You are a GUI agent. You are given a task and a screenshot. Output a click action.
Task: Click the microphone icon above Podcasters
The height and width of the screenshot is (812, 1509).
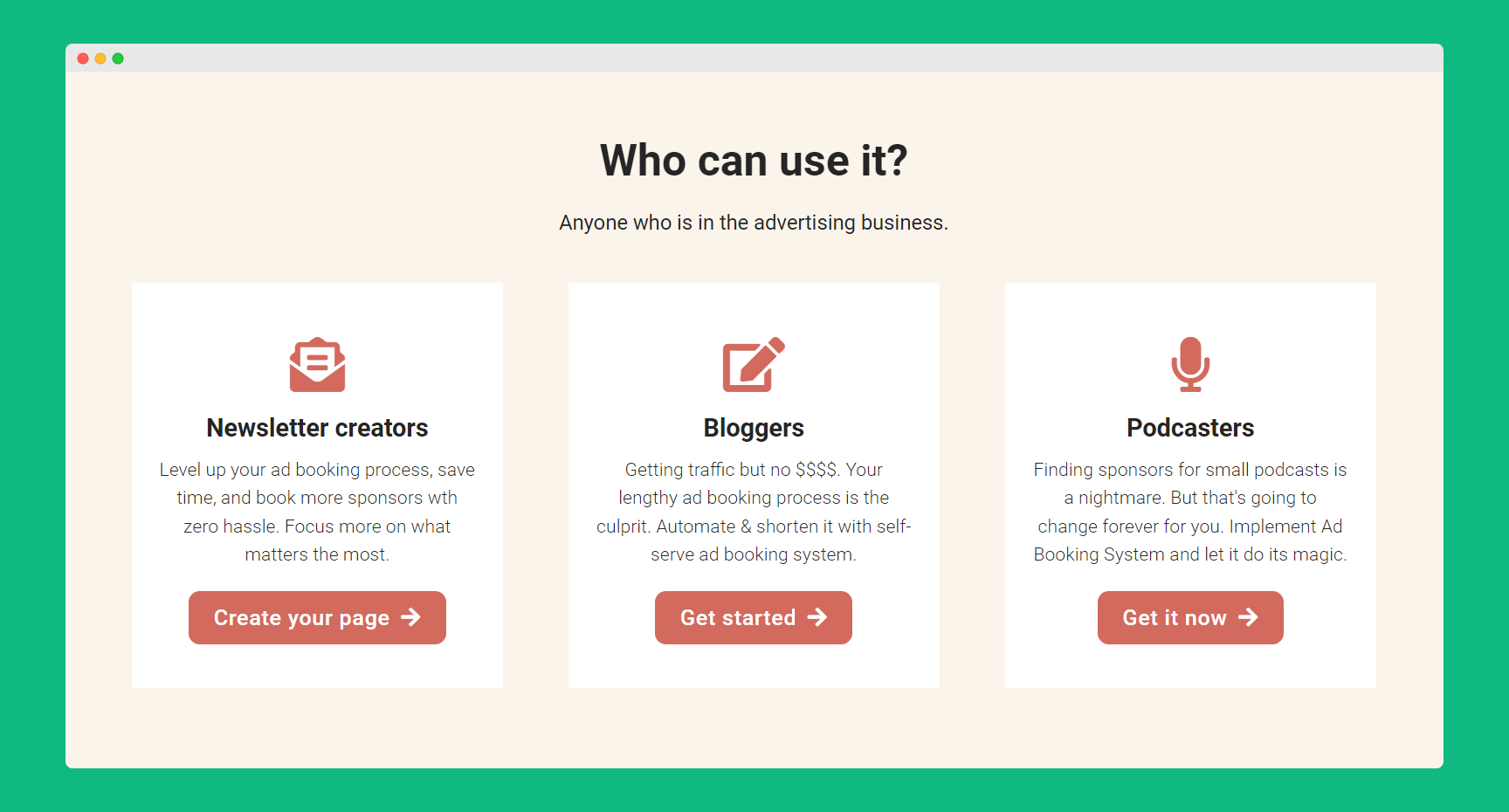point(1190,365)
